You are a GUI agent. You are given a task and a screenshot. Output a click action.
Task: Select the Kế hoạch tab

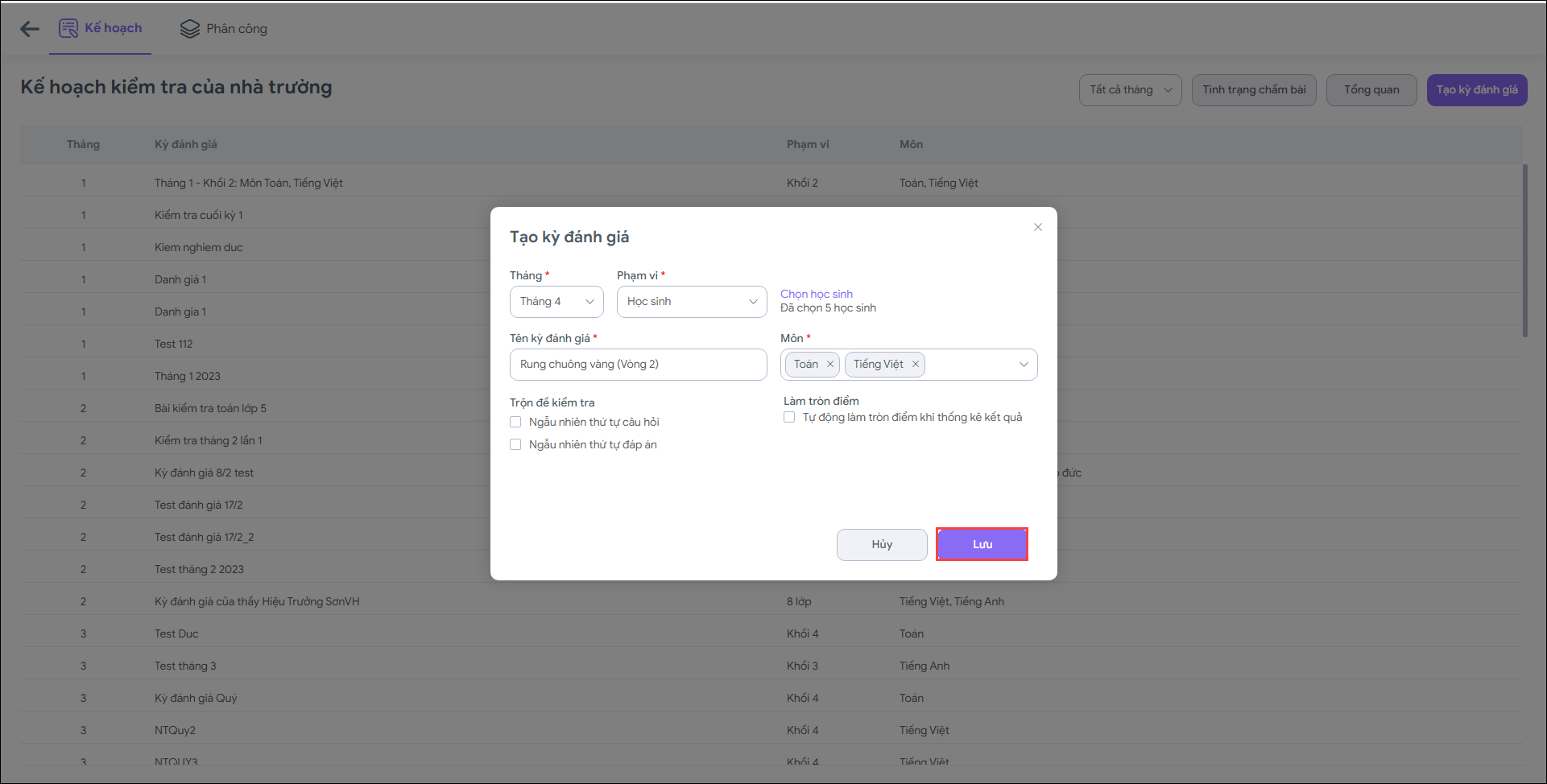[x=113, y=28]
